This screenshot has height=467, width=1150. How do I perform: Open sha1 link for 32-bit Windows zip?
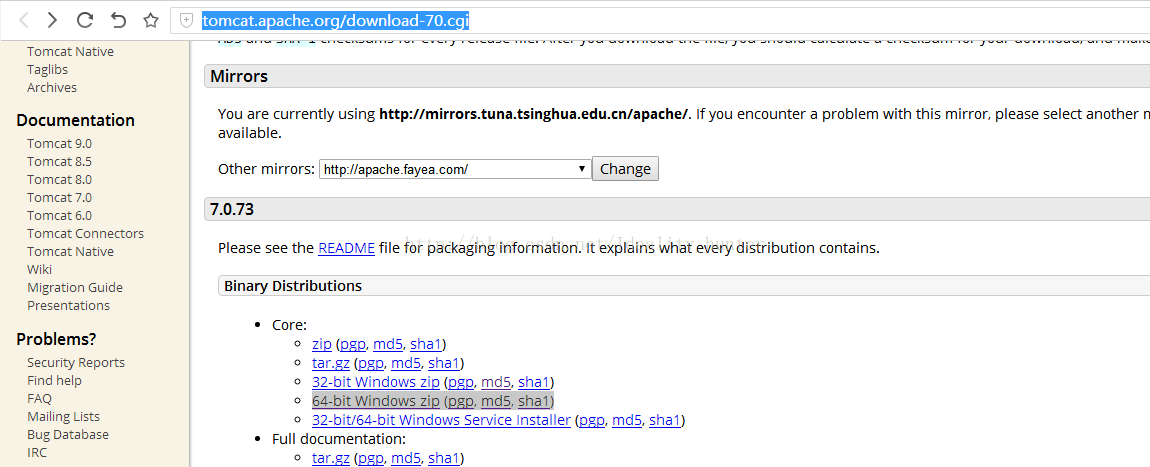tap(534, 382)
